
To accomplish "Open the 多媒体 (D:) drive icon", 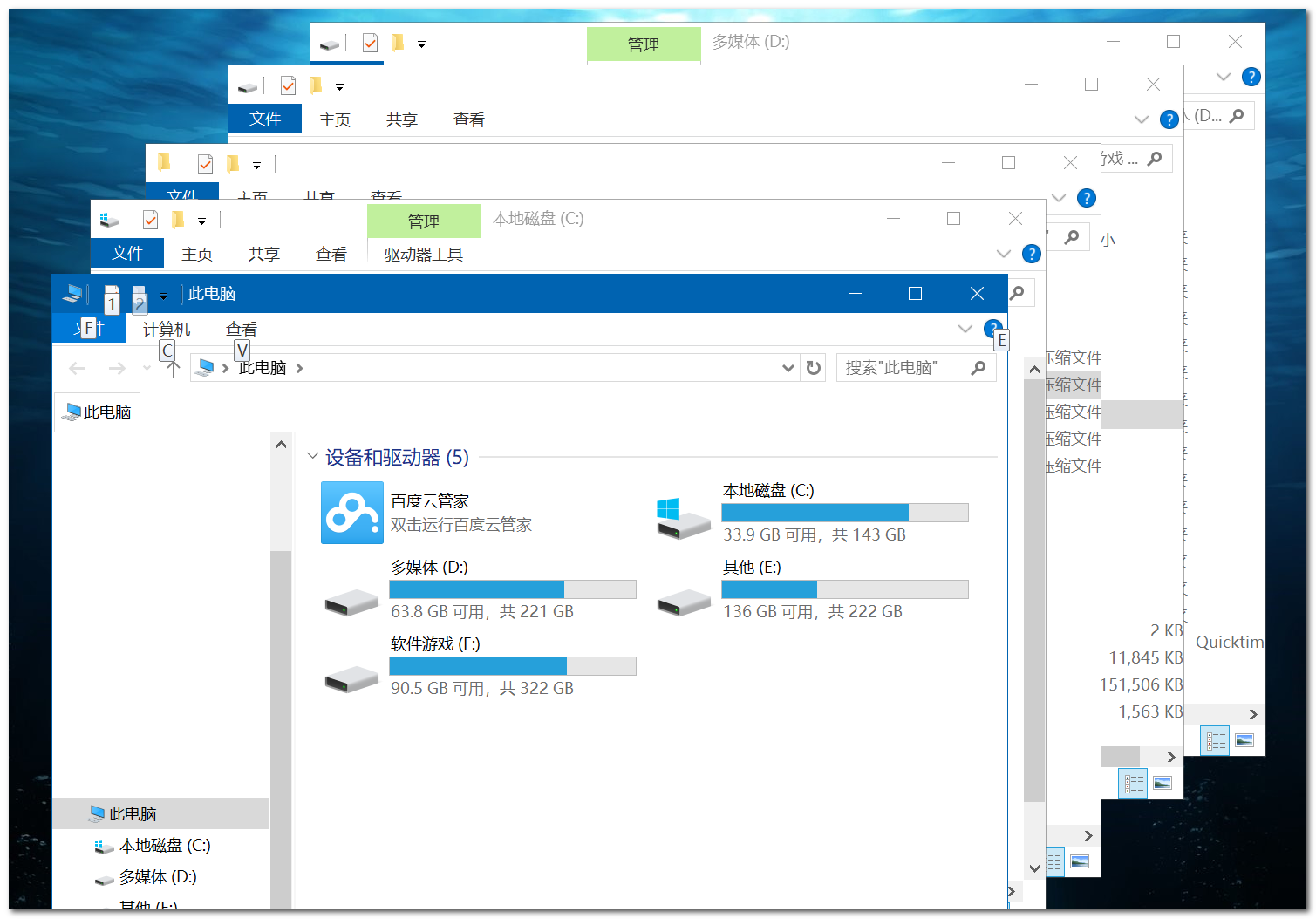I will pyautogui.click(x=351, y=602).
